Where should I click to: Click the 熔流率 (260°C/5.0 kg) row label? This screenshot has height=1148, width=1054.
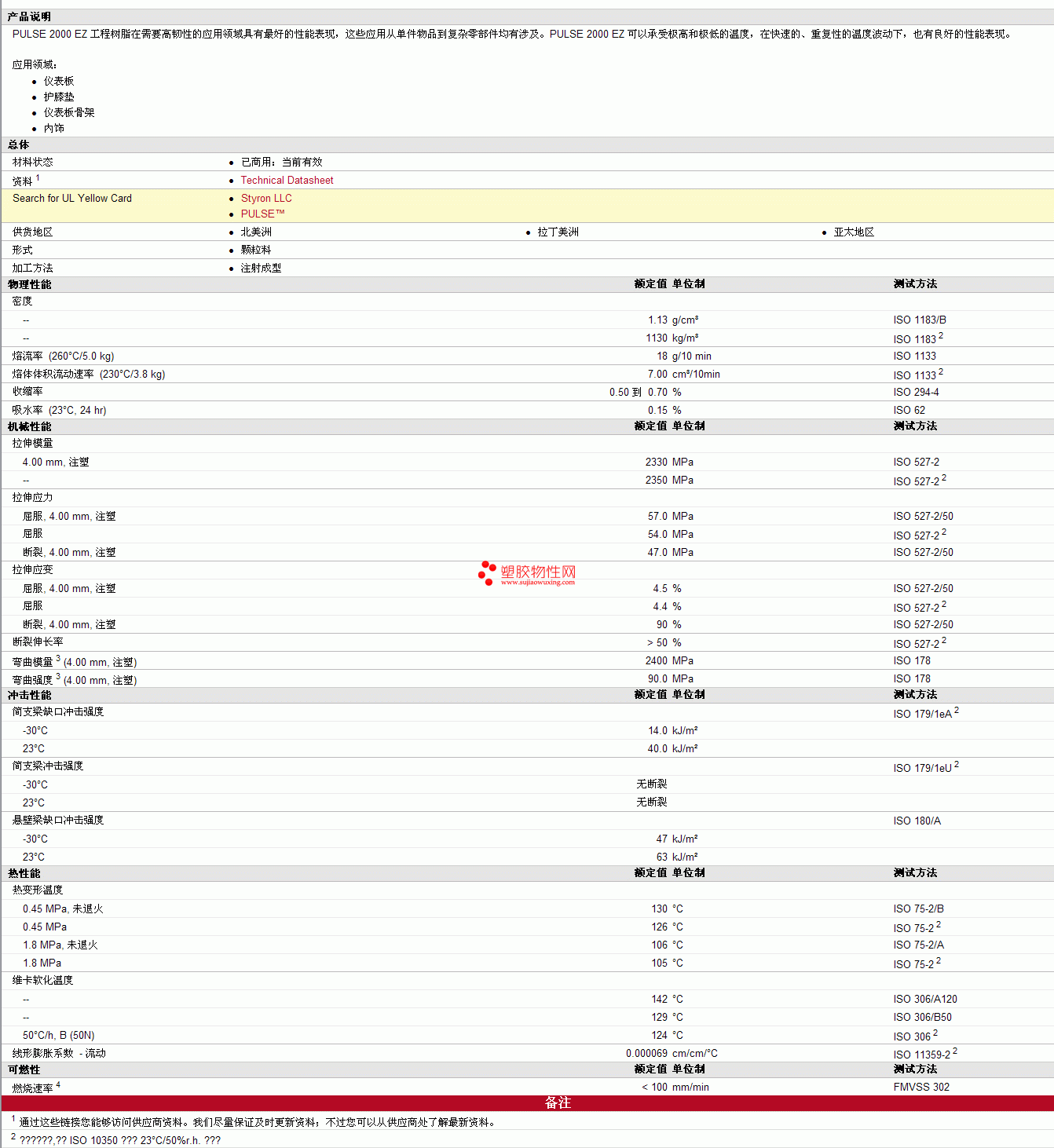pos(63,356)
